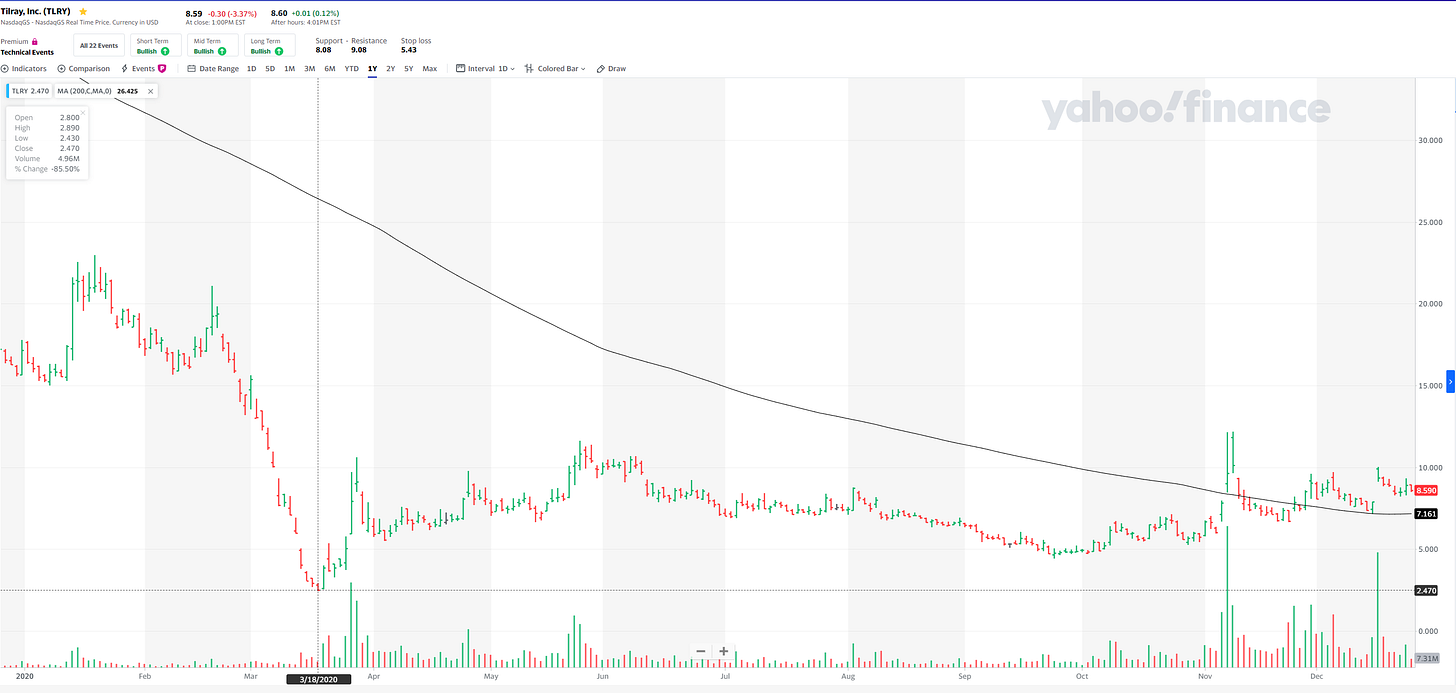Click the watchlist star beside Tilray ticker
This screenshot has height=693, width=1456.
click(x=83, y=11)
